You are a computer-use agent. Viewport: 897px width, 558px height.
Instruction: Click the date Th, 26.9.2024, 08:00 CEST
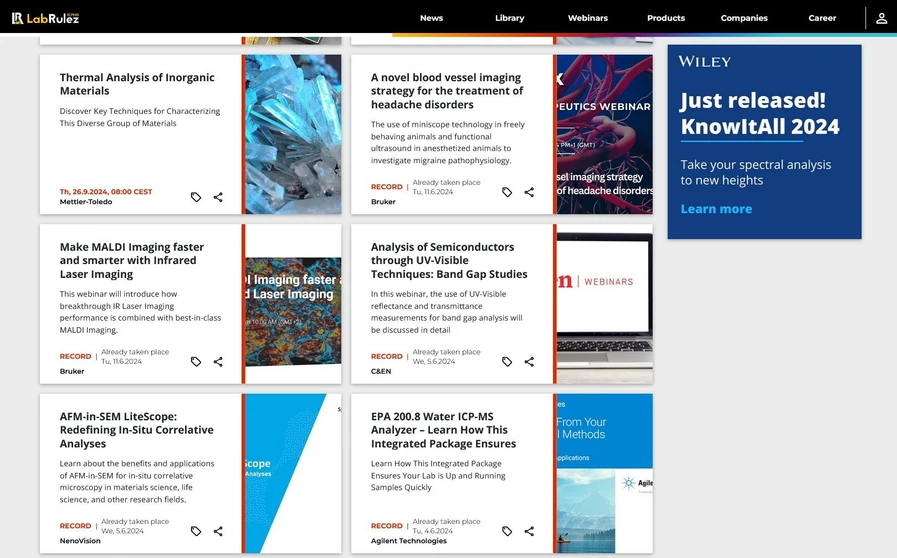click(x=106, y=192)
